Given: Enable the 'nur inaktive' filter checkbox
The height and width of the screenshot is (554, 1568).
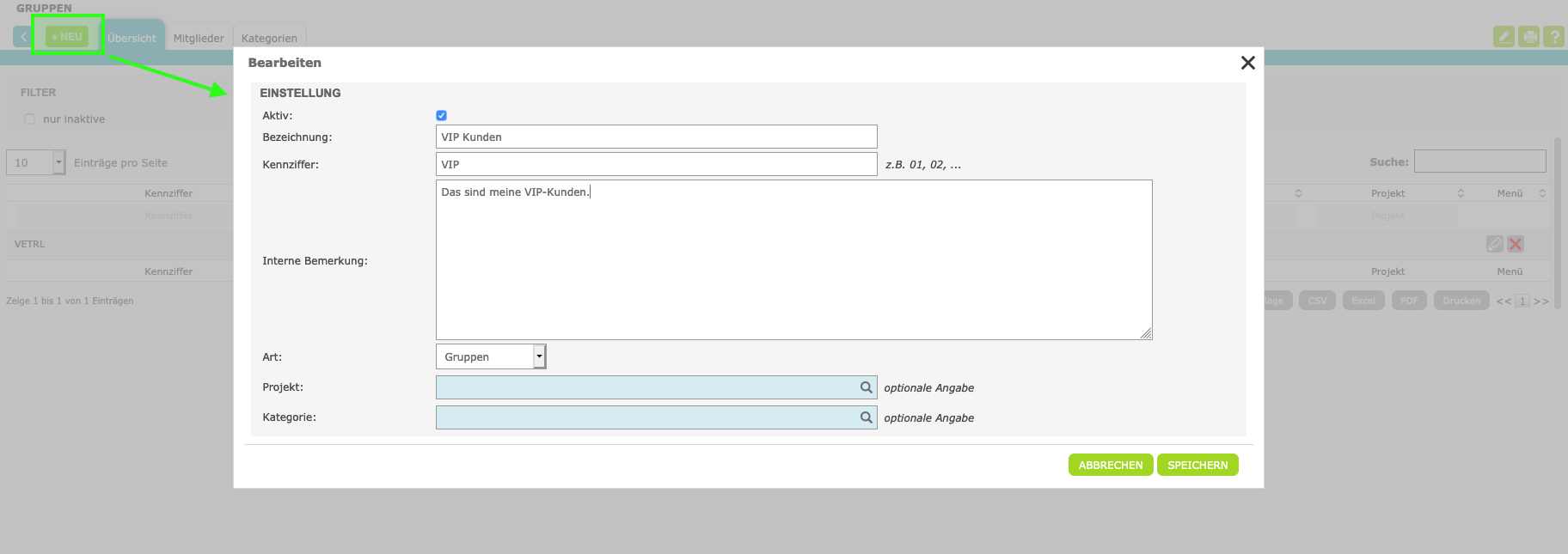Looking at the screenshot, I should (30, 119).
